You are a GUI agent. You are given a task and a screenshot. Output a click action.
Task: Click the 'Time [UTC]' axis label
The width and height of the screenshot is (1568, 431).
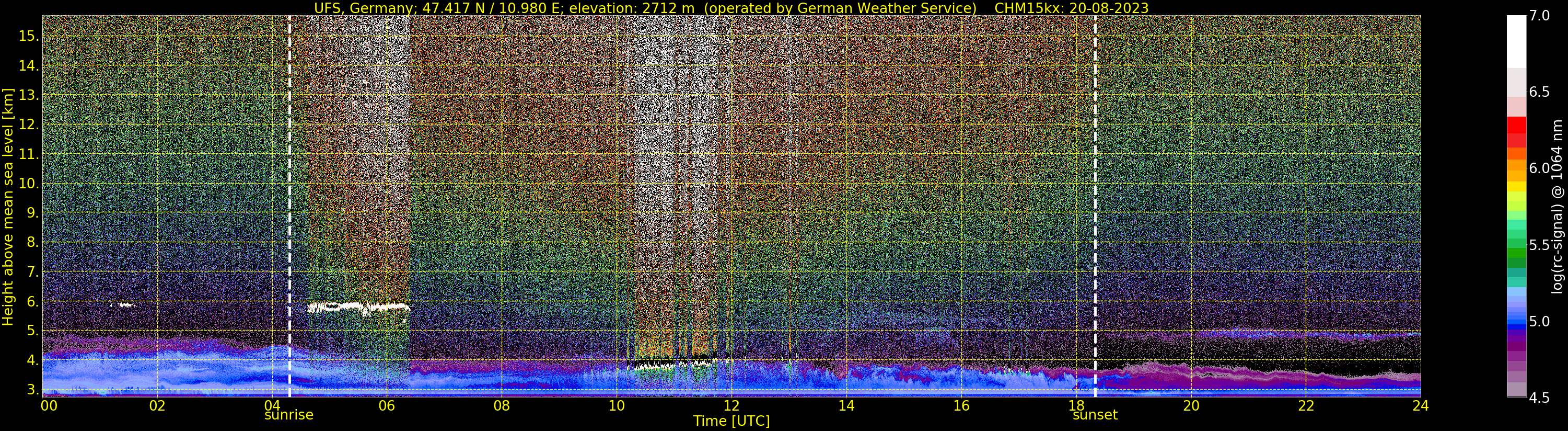[731, 421]
